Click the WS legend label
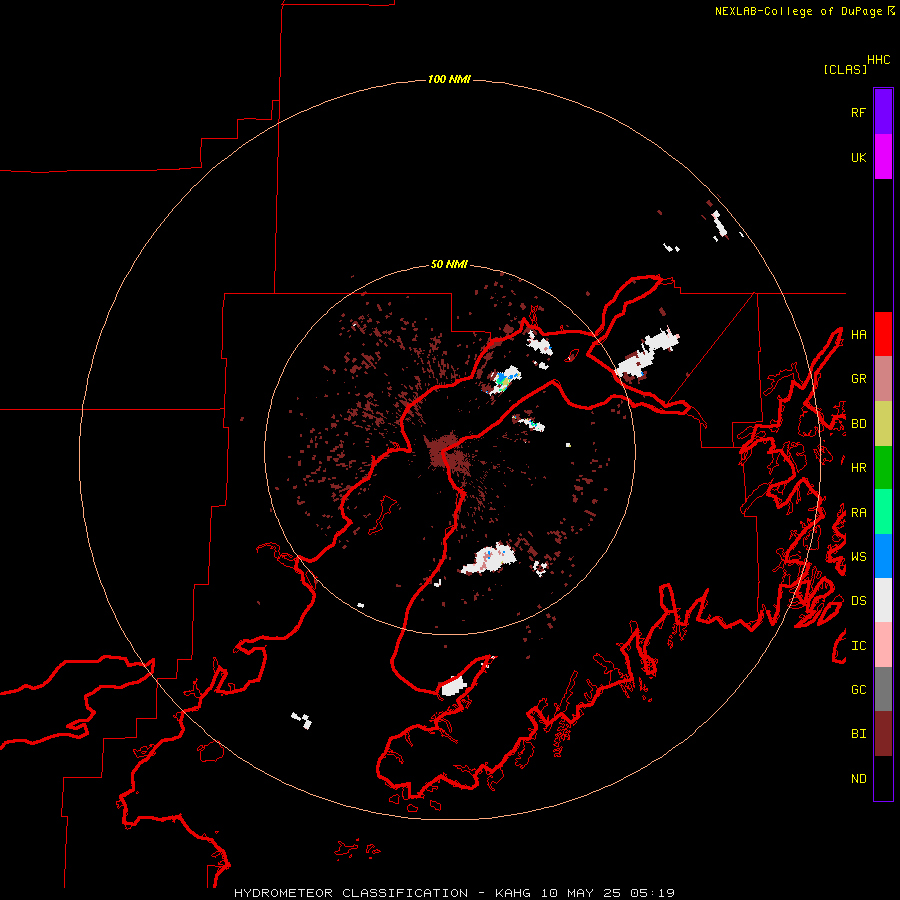This screenshot has width=900, height=900. point(858,557)
